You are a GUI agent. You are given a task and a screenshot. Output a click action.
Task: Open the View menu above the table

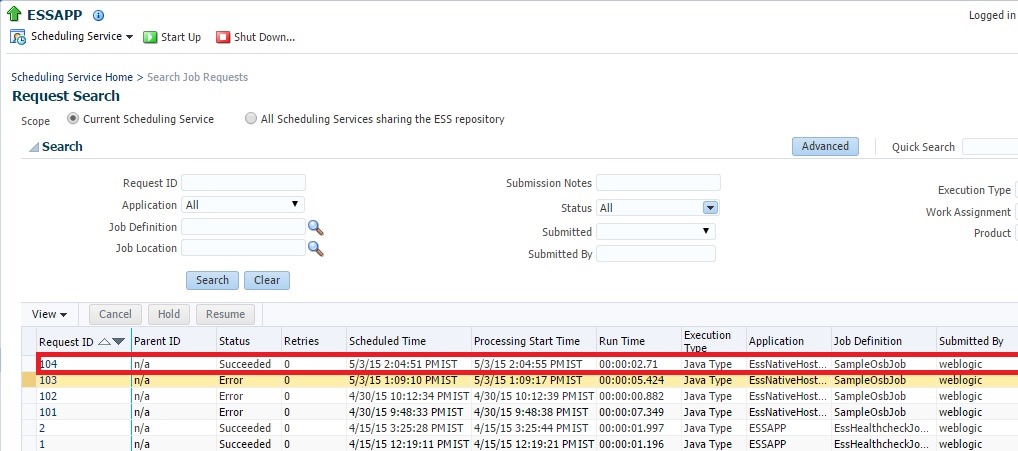click(49, 314)
